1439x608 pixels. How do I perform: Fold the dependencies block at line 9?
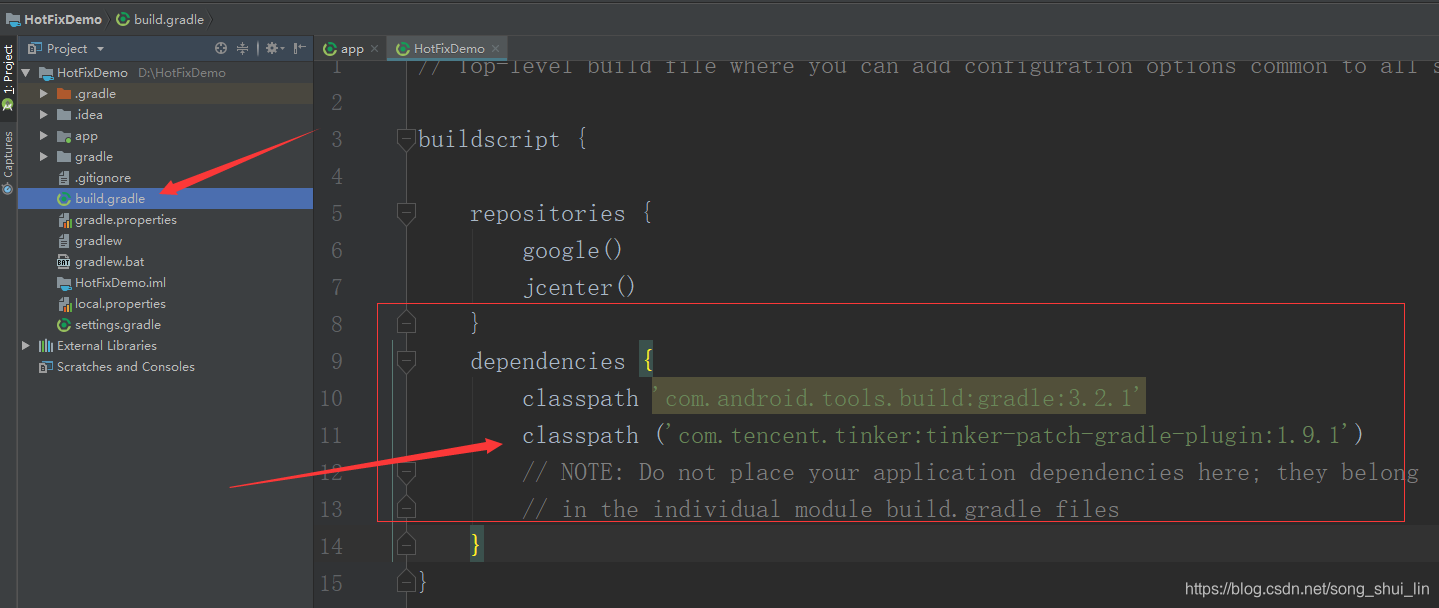tap(406, 361)
